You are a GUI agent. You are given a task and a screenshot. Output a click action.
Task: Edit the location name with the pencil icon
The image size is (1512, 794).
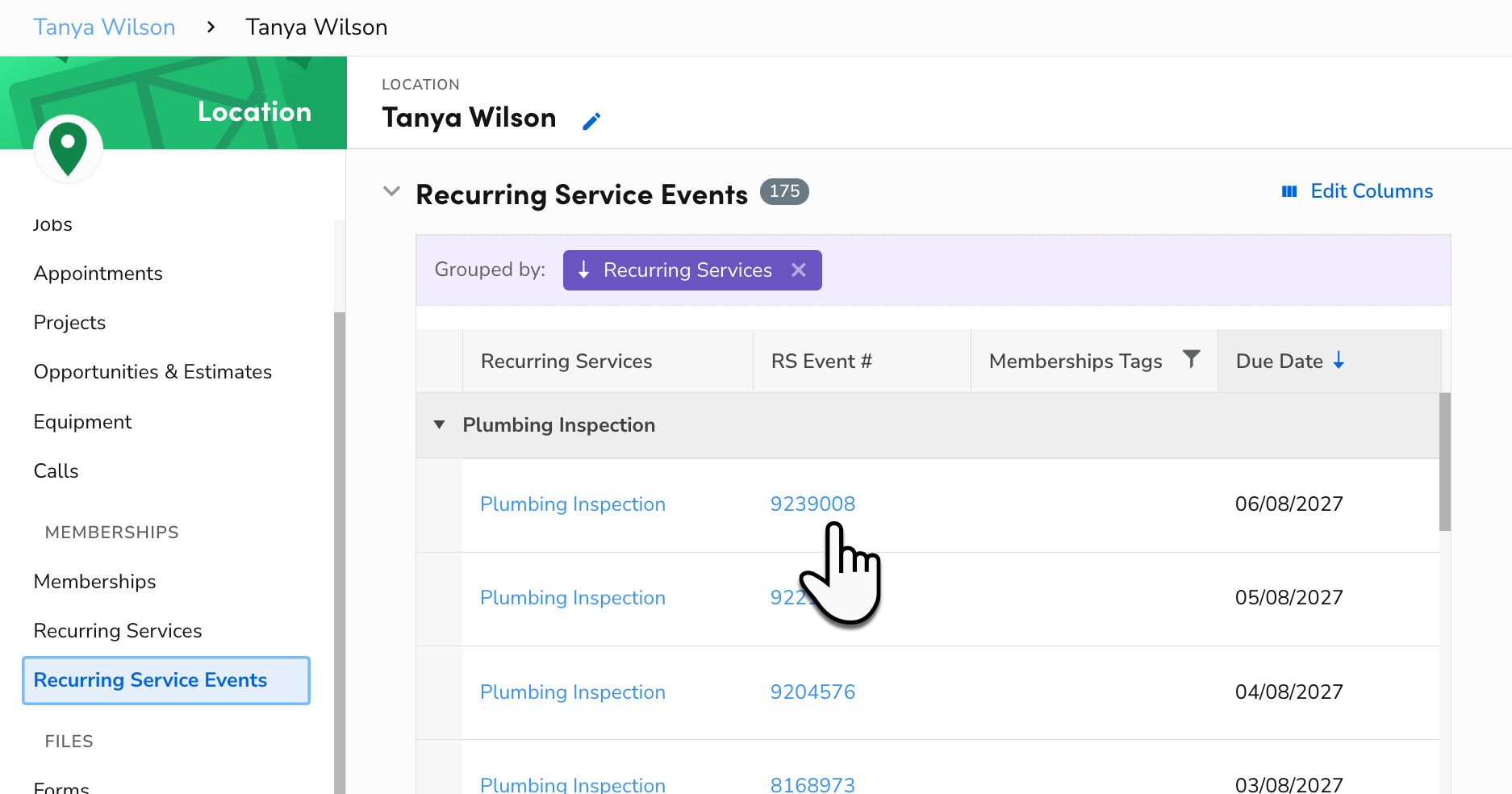pyautogui.click(x=591, y=119)
